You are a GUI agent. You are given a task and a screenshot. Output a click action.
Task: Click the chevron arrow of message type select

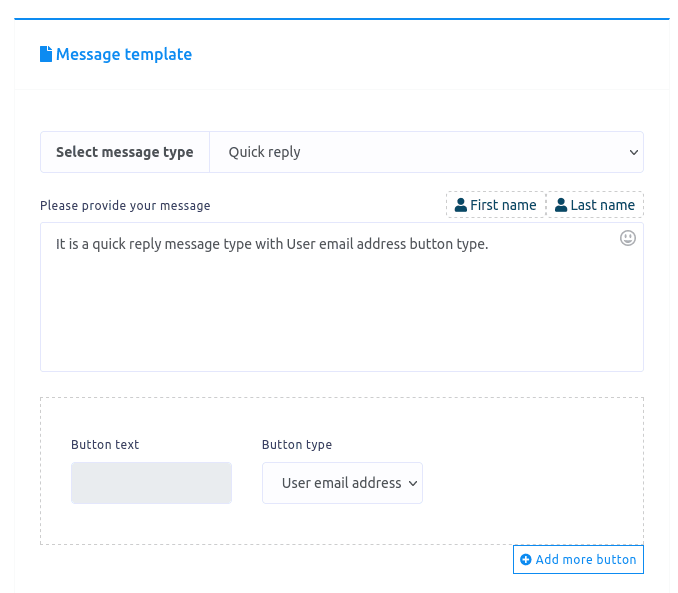click(x=633, y=152)
